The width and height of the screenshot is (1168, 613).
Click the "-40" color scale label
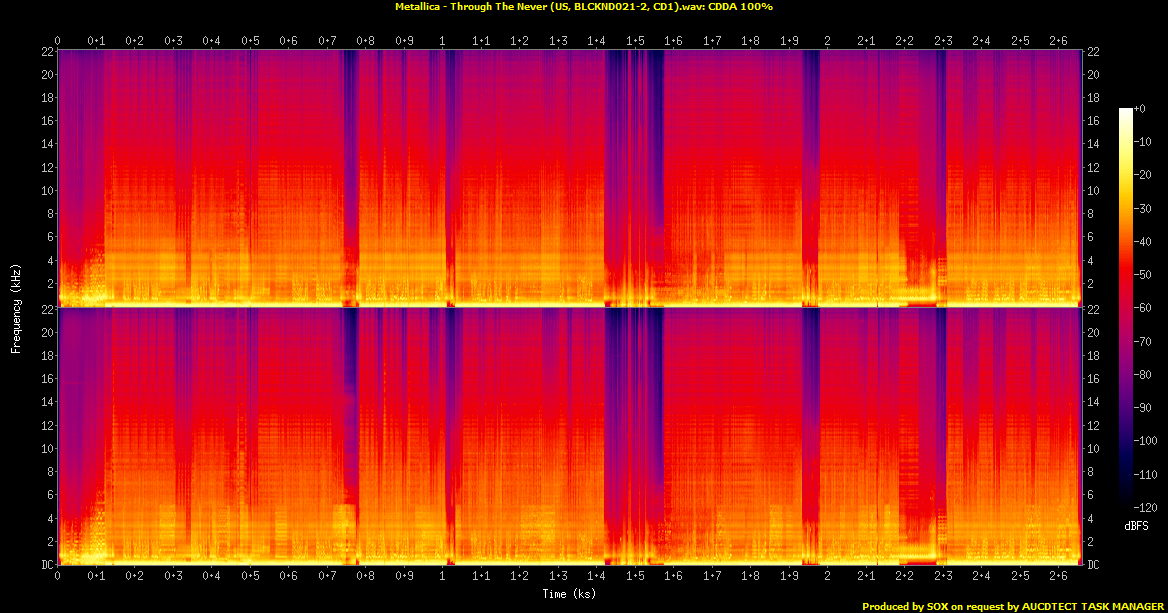click(1142, 241)
